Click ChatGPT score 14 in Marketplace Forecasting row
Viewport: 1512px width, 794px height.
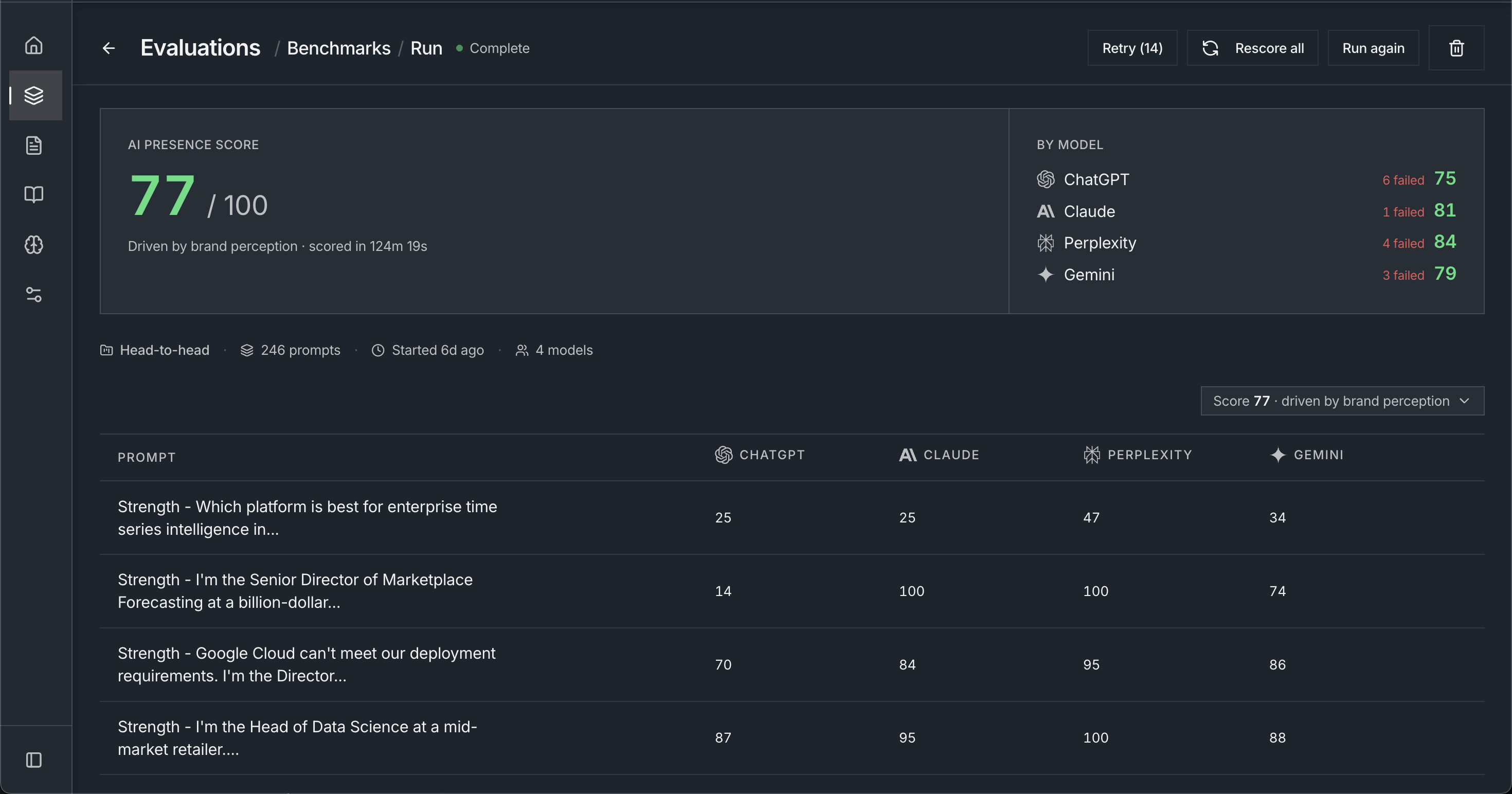point(723,591)
